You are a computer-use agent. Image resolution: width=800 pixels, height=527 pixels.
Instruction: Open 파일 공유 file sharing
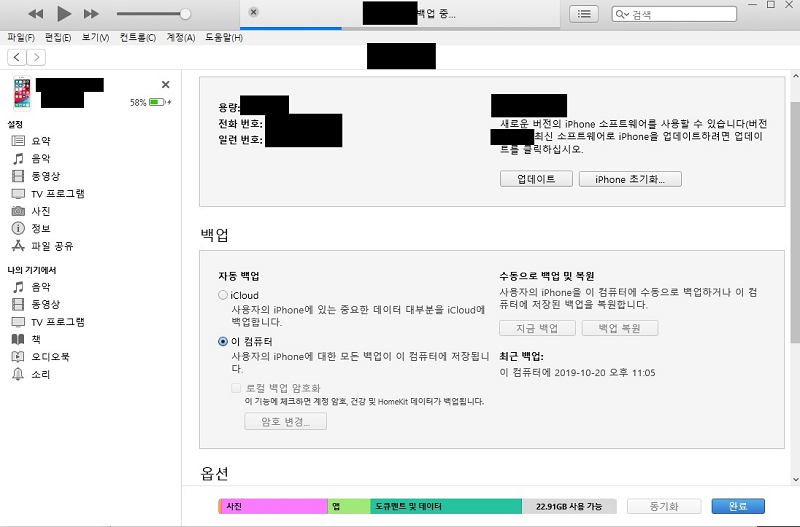coord(52,246)
